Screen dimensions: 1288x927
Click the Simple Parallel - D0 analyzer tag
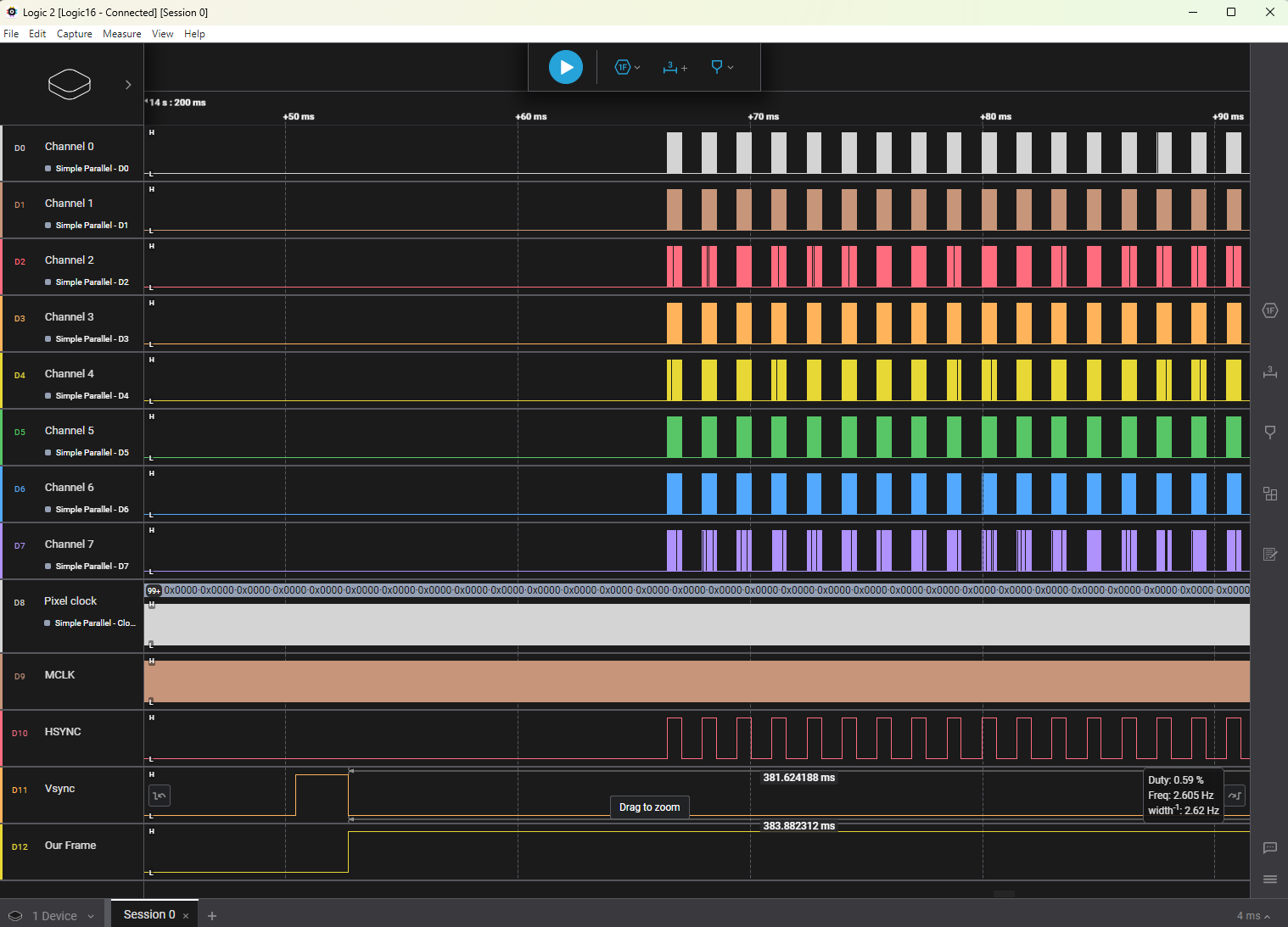pos(87,169)
